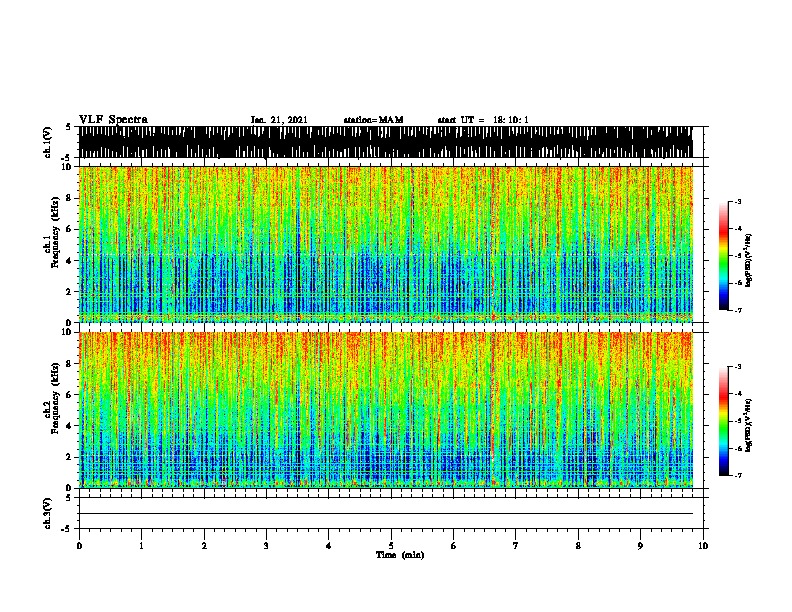Image resolution: width=792 pixels, height=612 pixels.
Task: Click the '-3' label on ch.1 color scale
Action: 738,202
